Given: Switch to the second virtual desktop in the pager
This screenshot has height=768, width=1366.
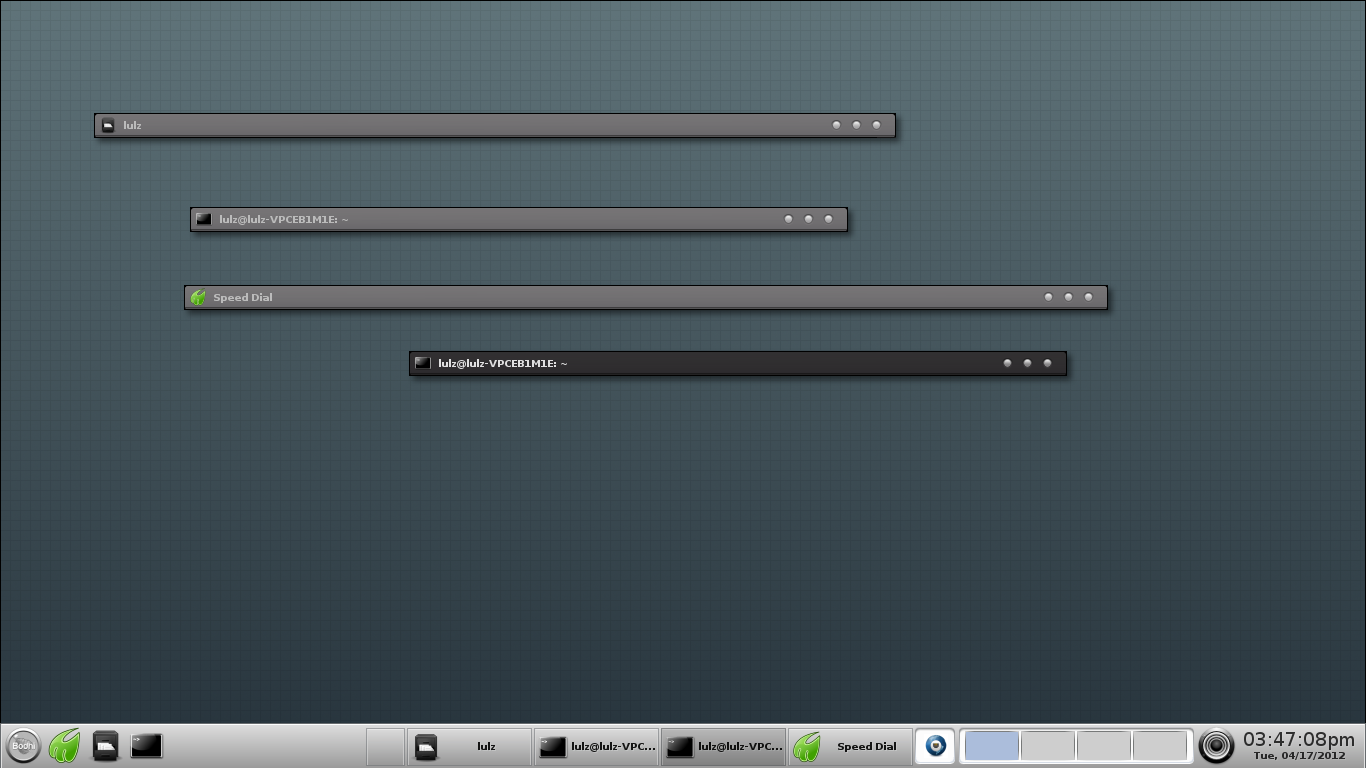Looking at the screenshot, I should click(x=1048, y=745).
